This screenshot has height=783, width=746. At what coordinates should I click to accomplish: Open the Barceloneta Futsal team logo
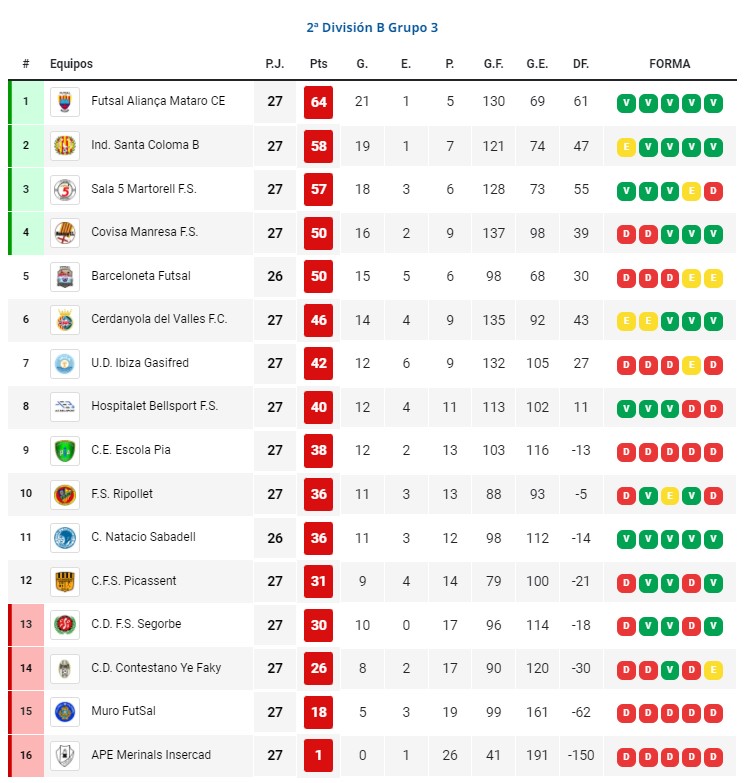(65, 276)
